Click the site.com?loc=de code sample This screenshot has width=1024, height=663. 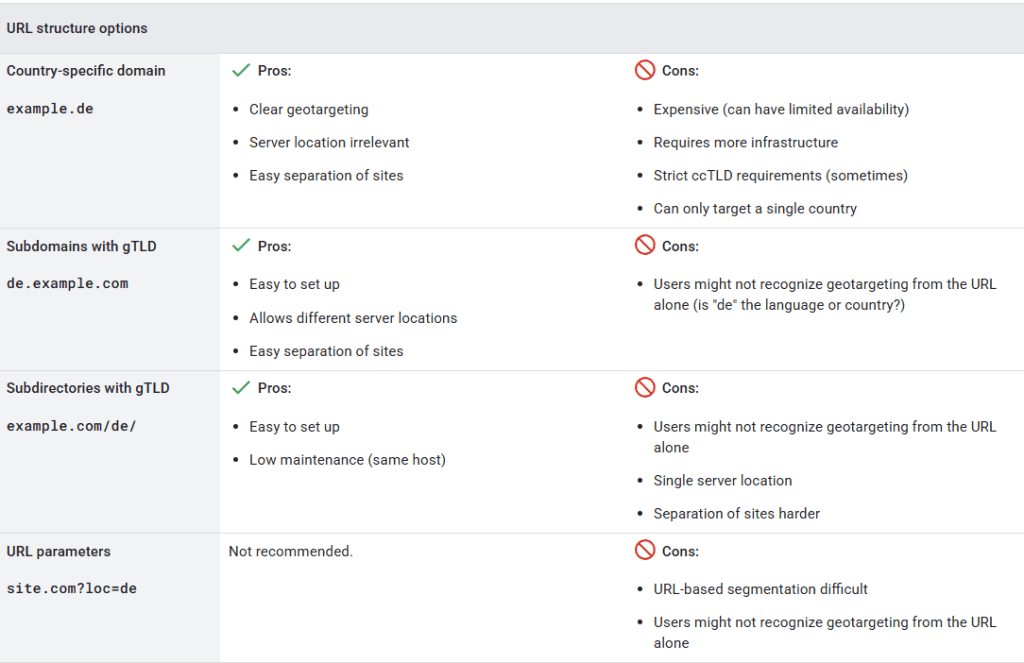click(x=71, y=588)
